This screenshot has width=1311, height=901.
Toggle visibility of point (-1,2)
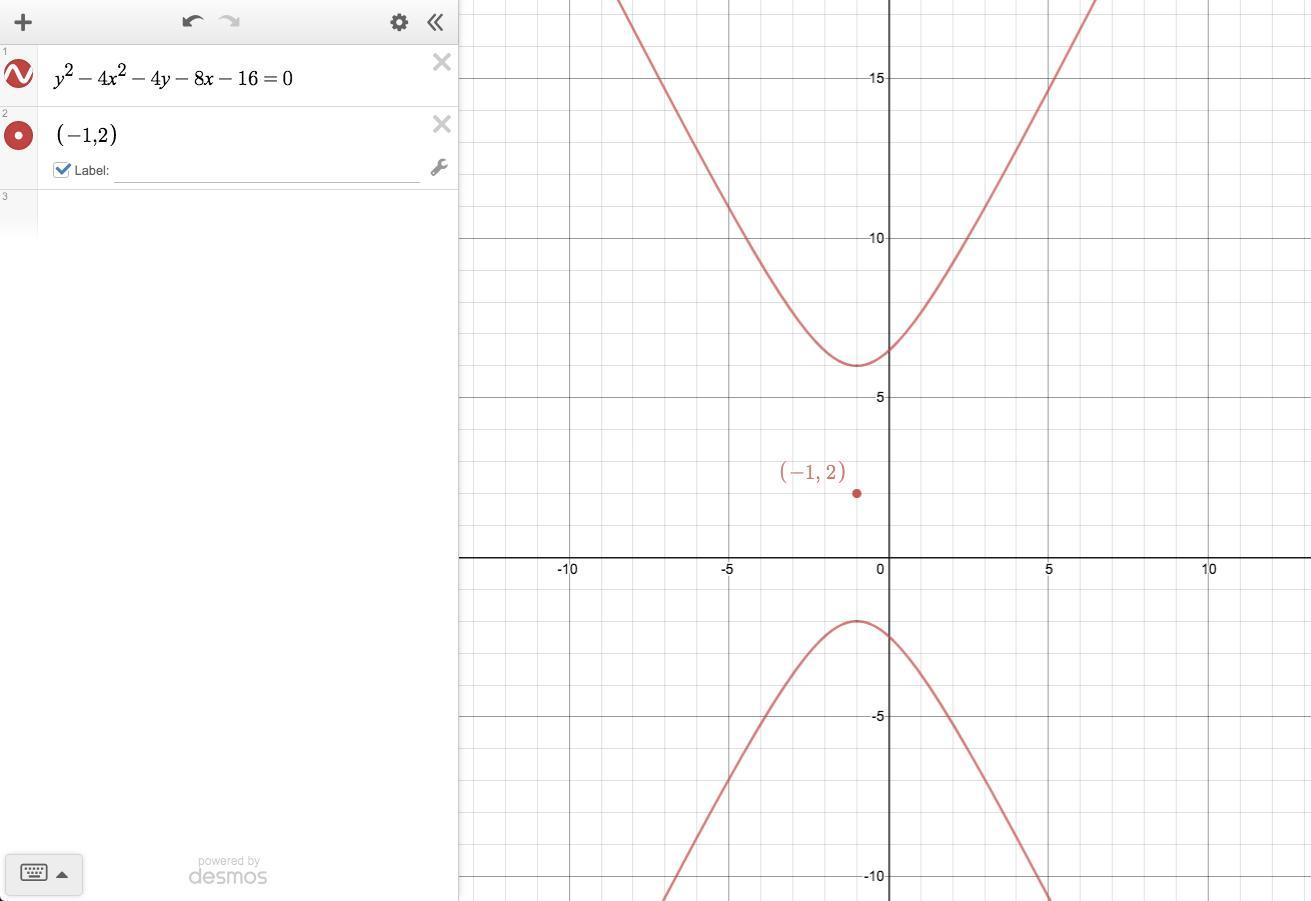pyautogui.click(x=18, y=135)
